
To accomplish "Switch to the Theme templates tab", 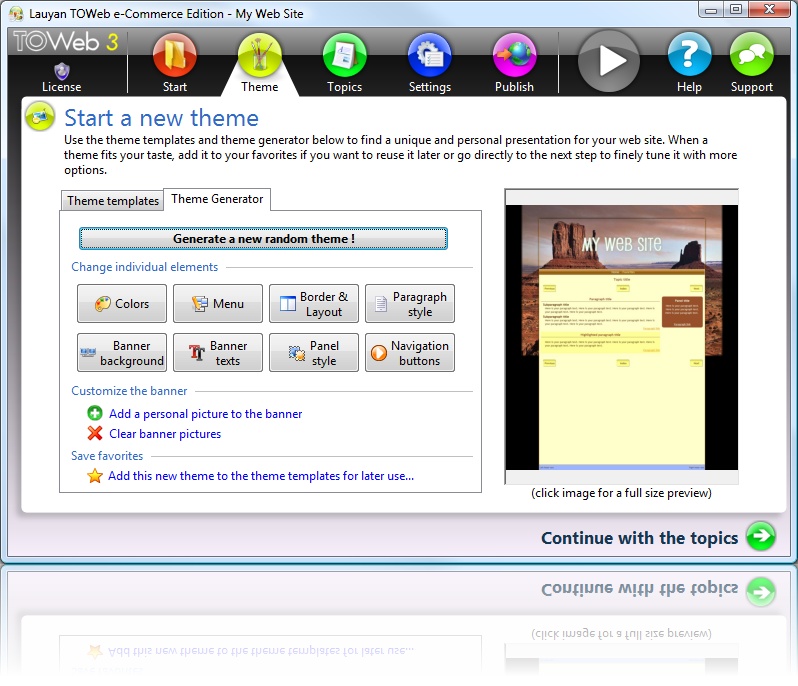I will click(x=112, y=201).
